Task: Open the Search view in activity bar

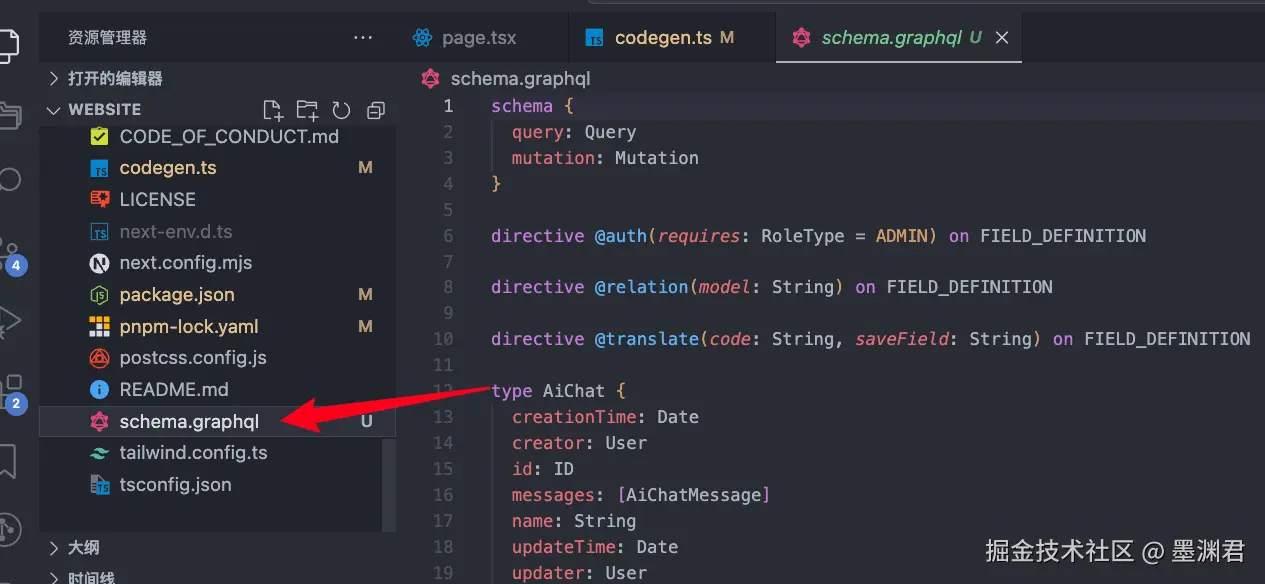Action: click(8, 180)
